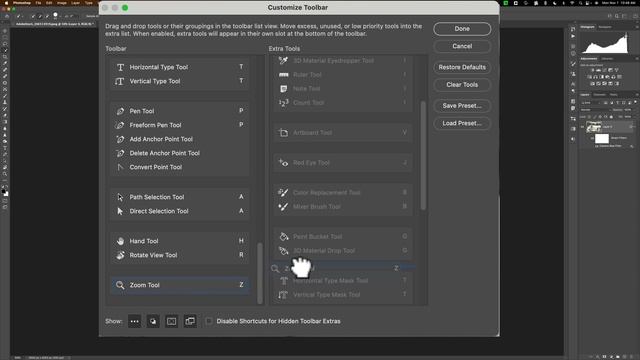Select the Vertical Type Tool icon
640x360 pixels.
120,81
